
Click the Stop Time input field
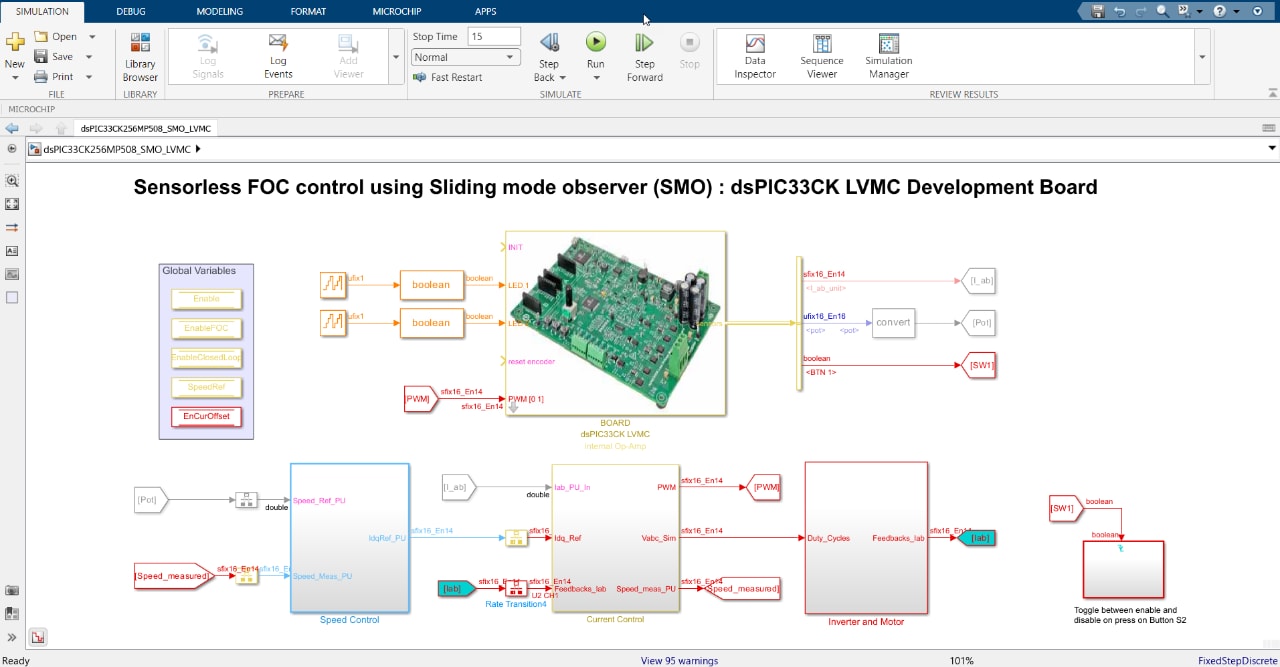pyautogui.click(x=494, y=36)
